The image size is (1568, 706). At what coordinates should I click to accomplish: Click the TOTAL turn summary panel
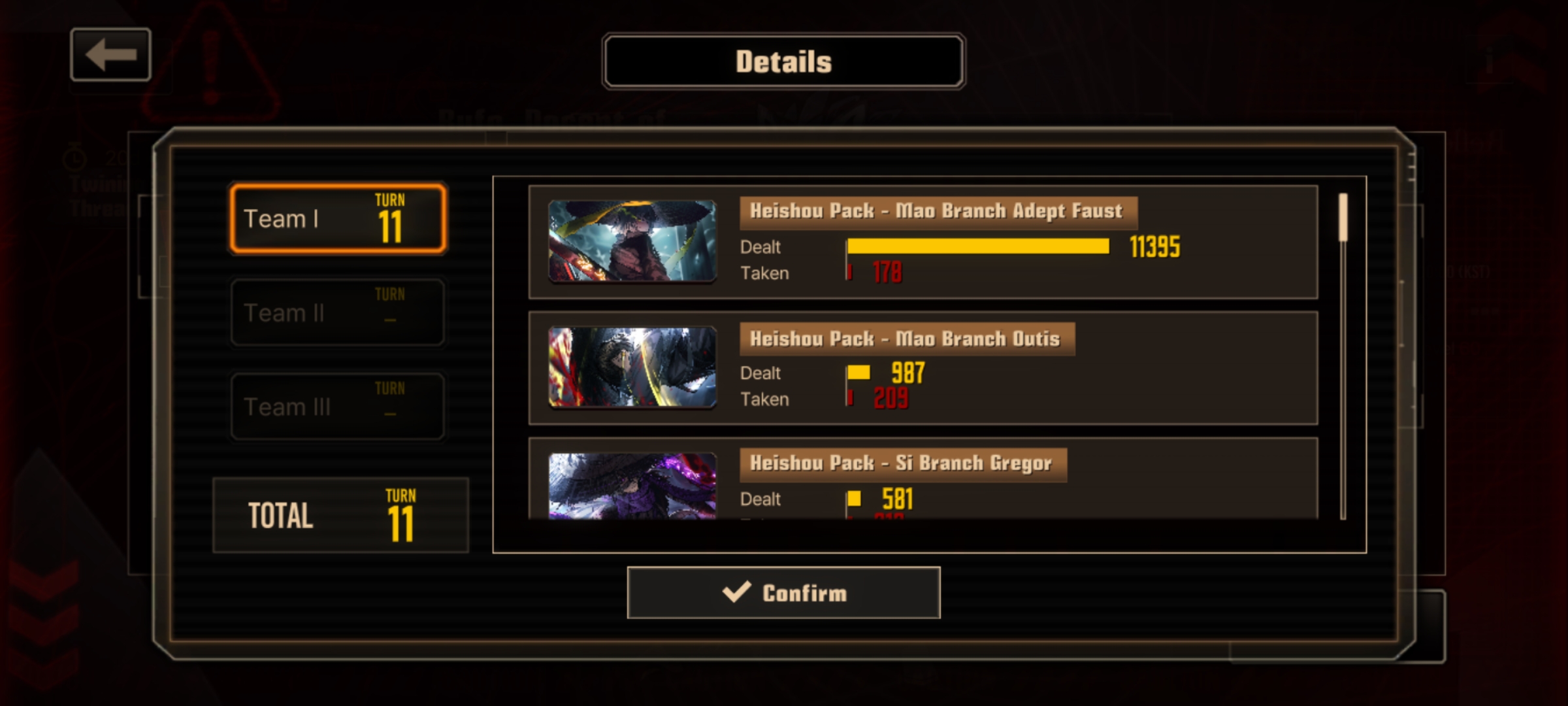pos(340,515)
